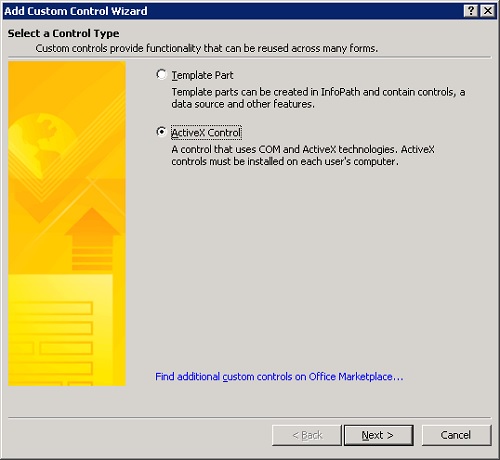The height and width of the screenshot is (460, 500).
Task: Click the ActiveX technologies description text
Action: click(303, 155)
